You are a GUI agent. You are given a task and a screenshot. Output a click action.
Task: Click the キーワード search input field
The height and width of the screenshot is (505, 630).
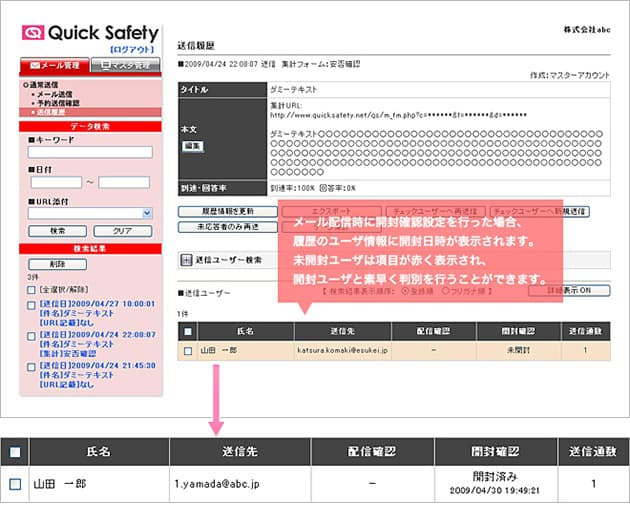pyautogui.click(x=90, y=152)
